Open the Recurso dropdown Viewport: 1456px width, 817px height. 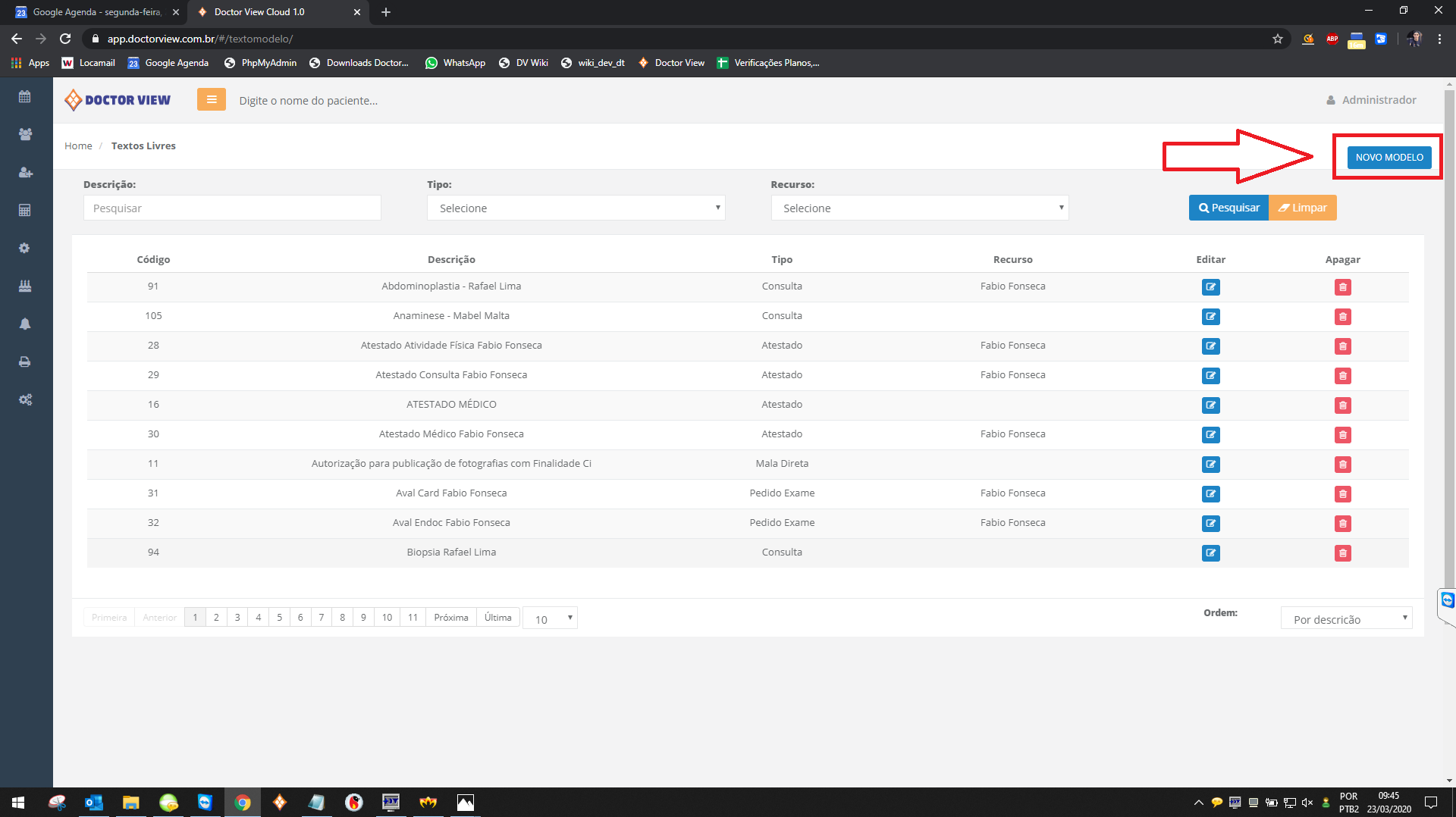(919, 208)
